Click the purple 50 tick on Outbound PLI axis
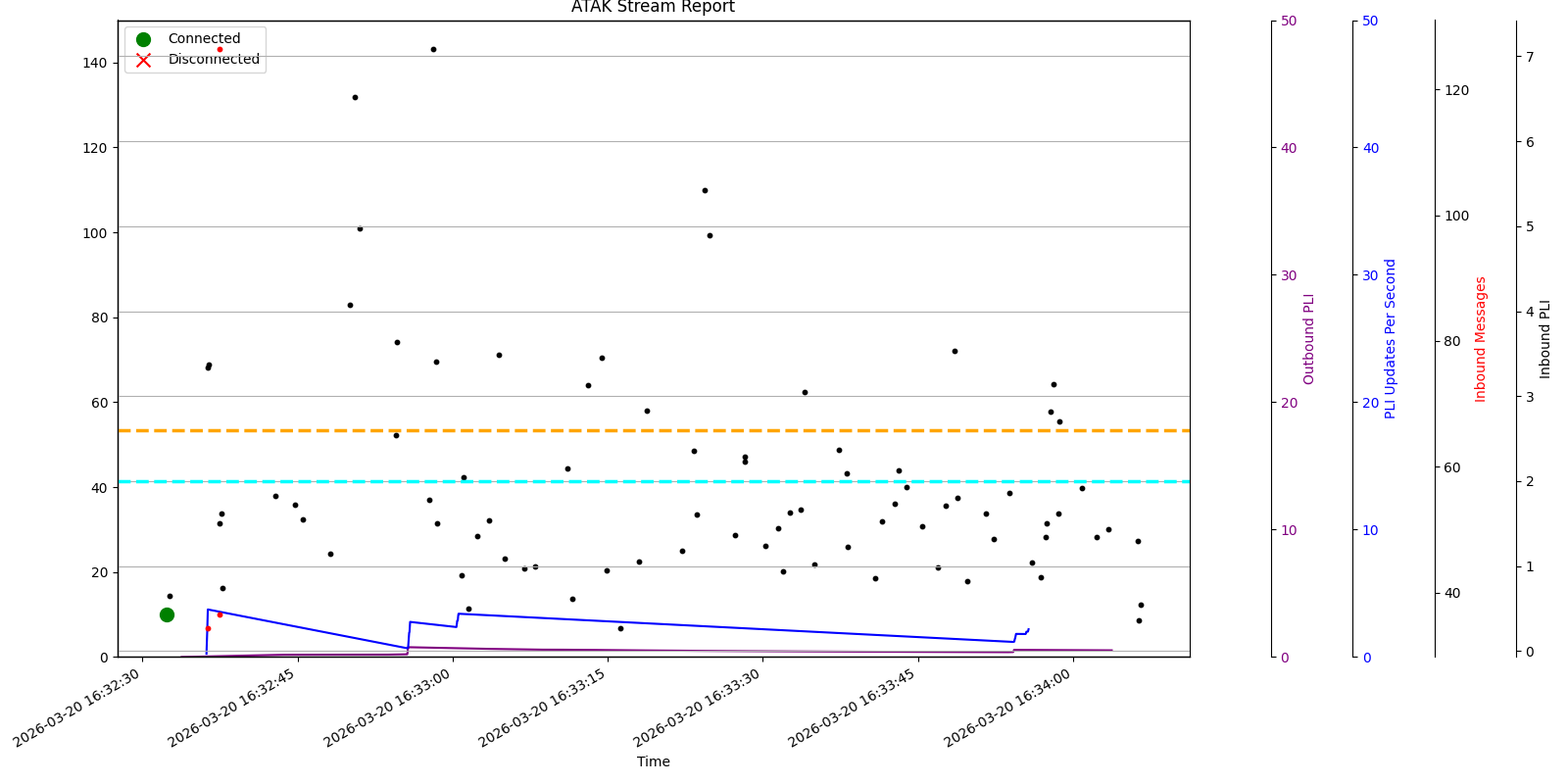The height and width of the screenshot is (784, 1568). click(1289, 21)
